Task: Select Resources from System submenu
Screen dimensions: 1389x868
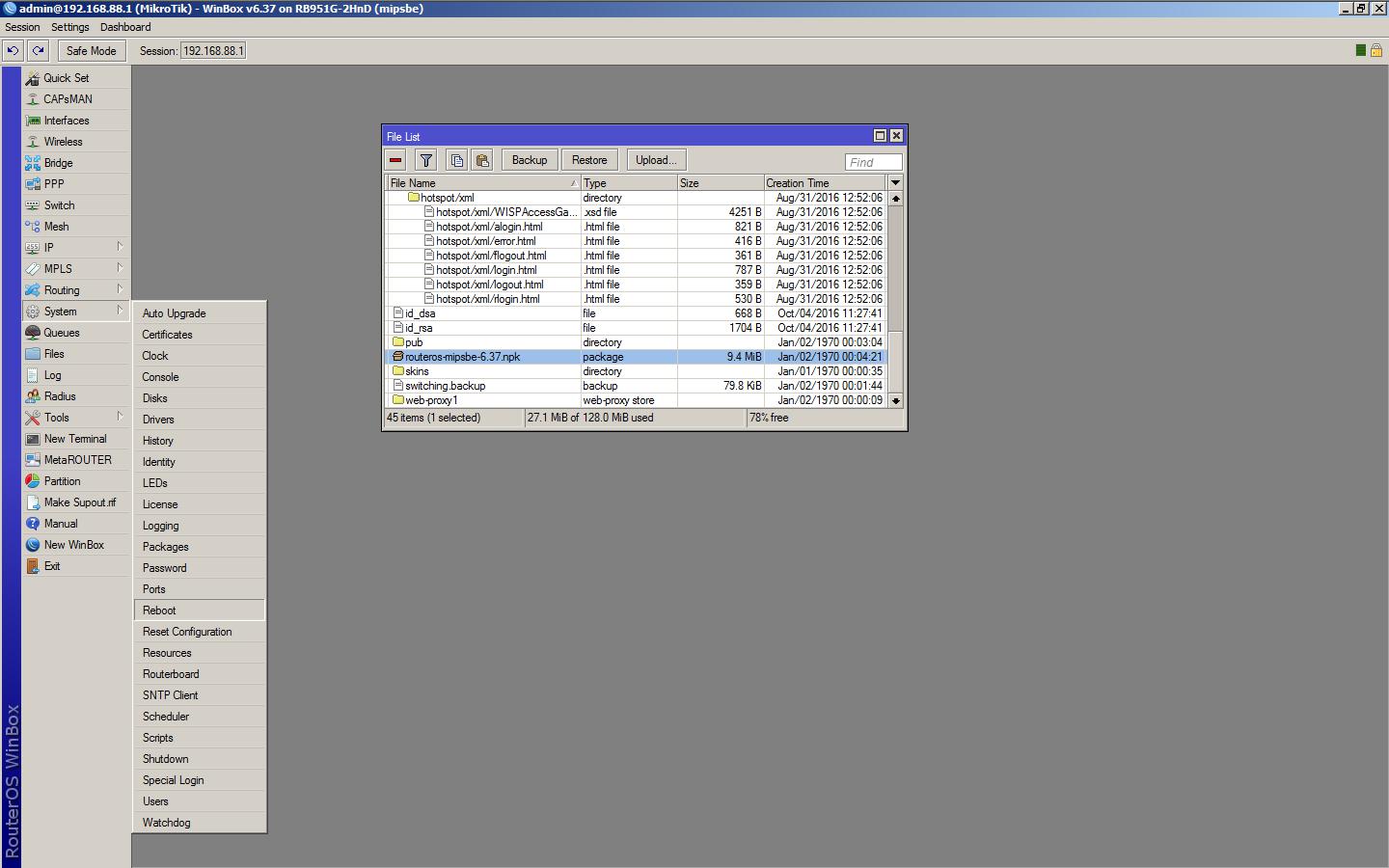Action: [200, 653]
